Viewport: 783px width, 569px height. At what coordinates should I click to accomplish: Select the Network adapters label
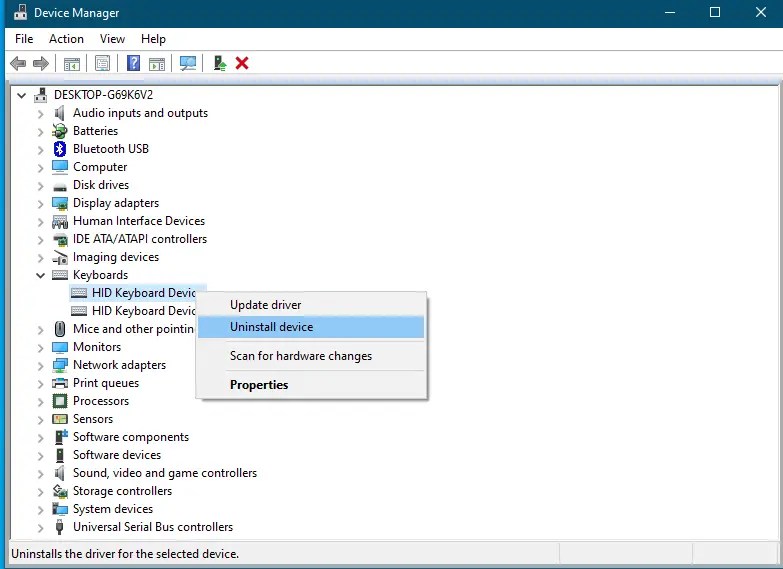(x=119, y=365)
